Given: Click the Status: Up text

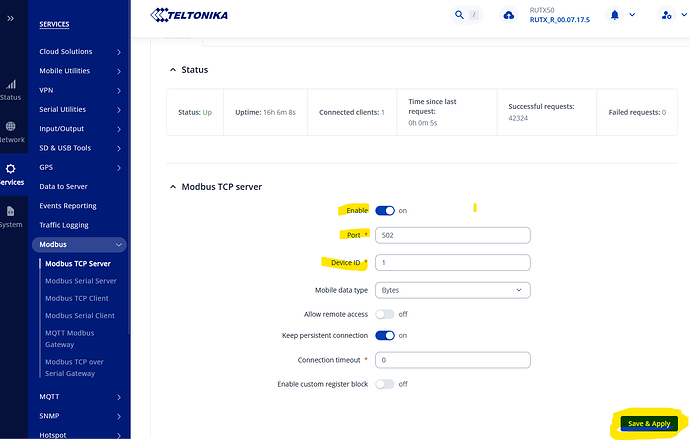Looking at the screenshot, I should [x=195, y=113].
